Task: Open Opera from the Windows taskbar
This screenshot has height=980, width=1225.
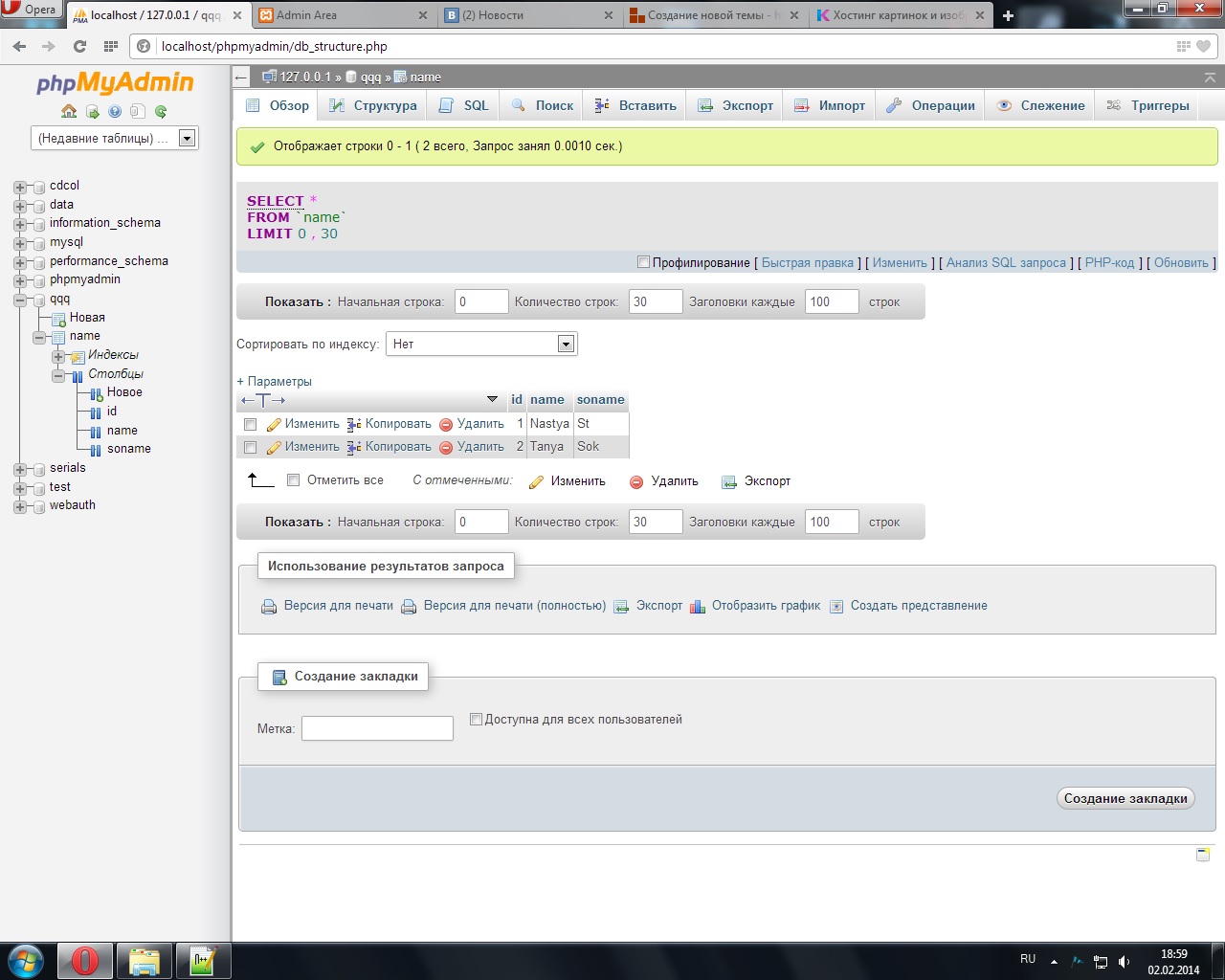Action: click(x=85, y=960)
